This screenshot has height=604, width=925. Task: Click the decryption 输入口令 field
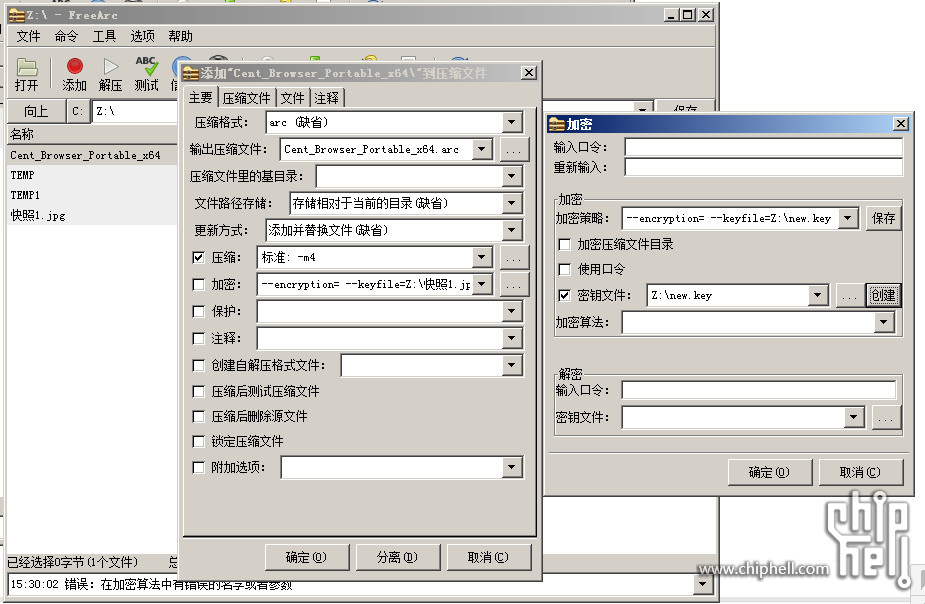point(759,390)
